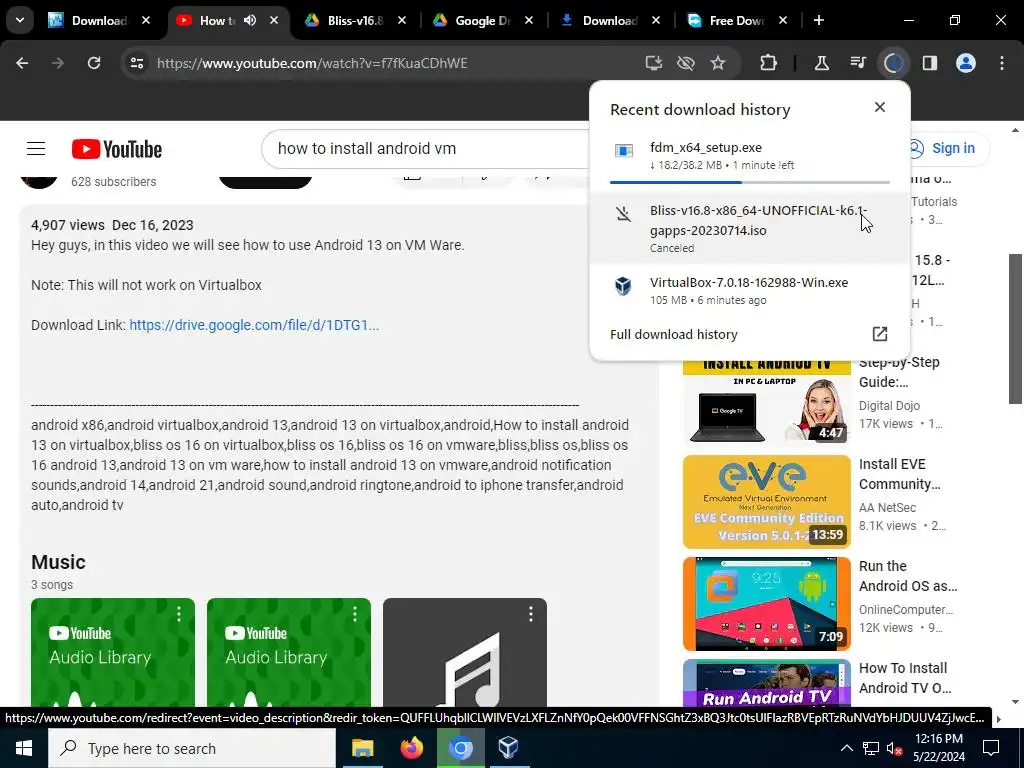Click the Windows taskbar search box
The height and width of the screenshot is (768, 1024).
point(192,748)
